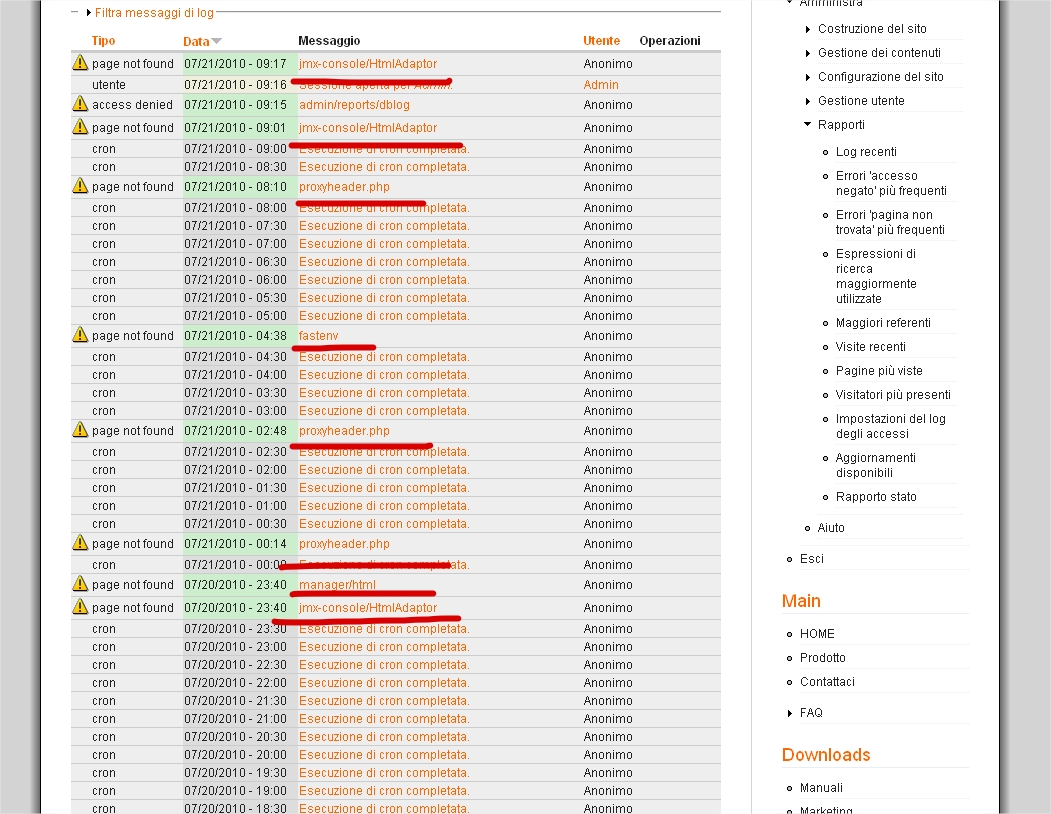
Task: Open the fastenv log message
Action: [318, 335]
